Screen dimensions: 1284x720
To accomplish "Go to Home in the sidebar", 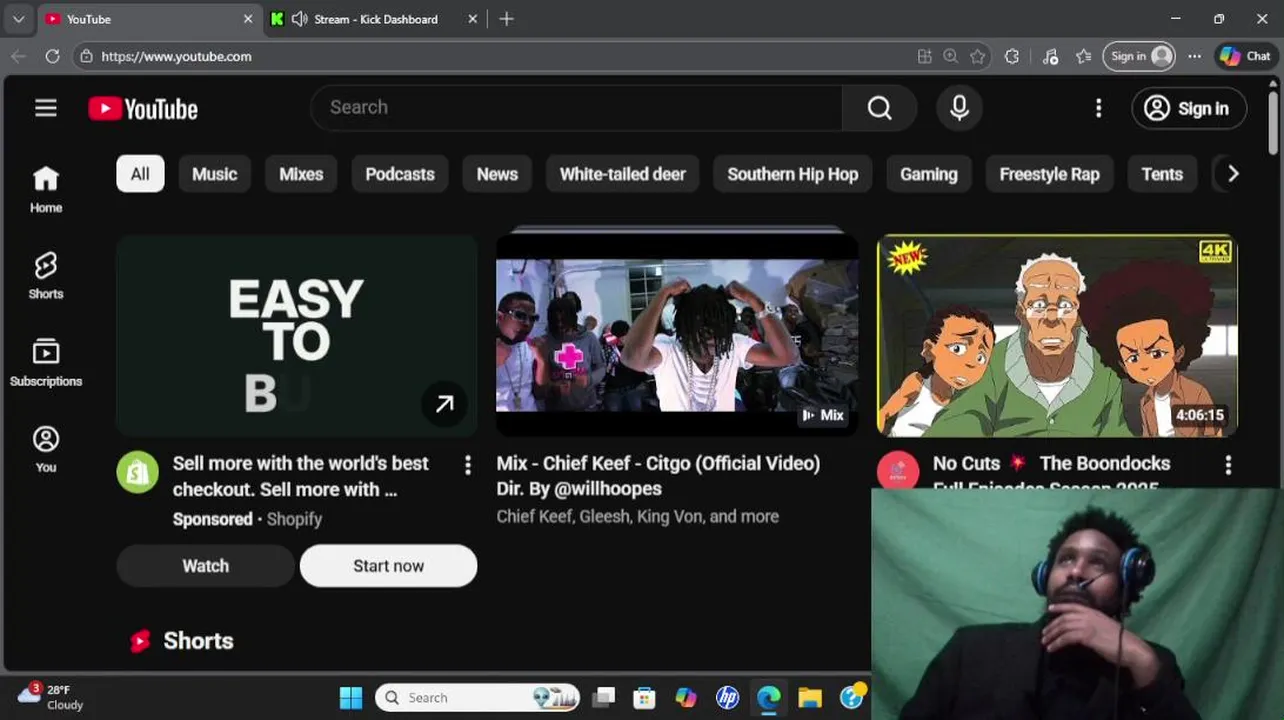I will coord(46,190).
